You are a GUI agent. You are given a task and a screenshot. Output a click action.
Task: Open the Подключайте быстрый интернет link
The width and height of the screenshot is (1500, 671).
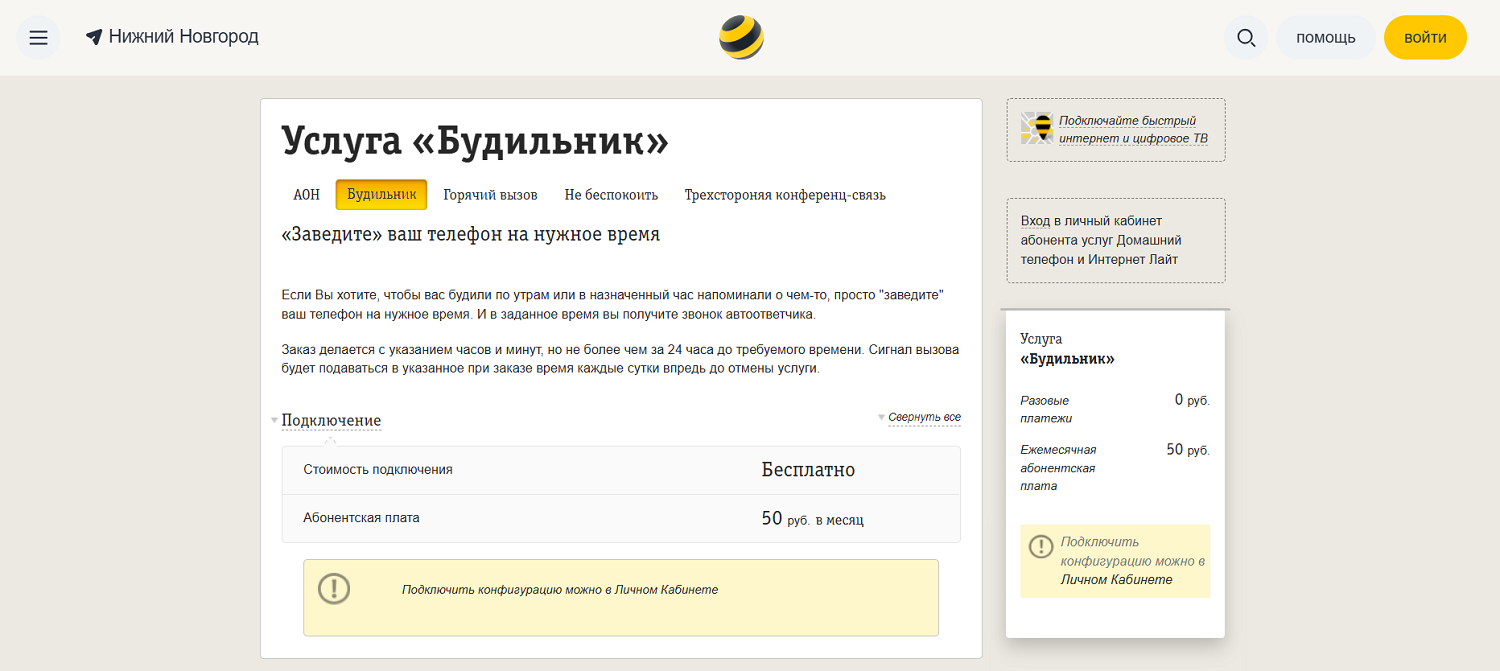(1133, 129)
